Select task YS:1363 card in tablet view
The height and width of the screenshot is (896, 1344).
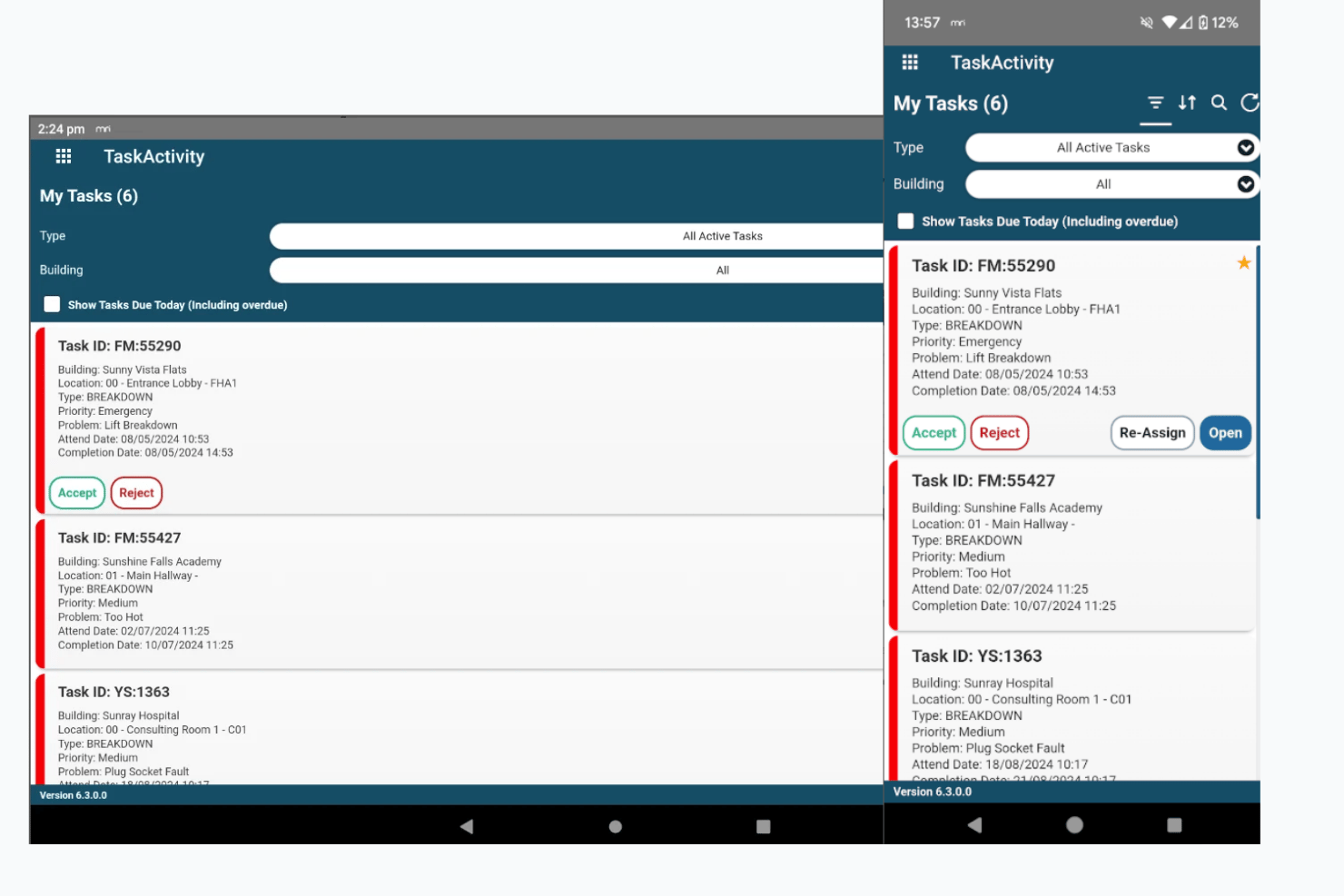coord(460,729)
